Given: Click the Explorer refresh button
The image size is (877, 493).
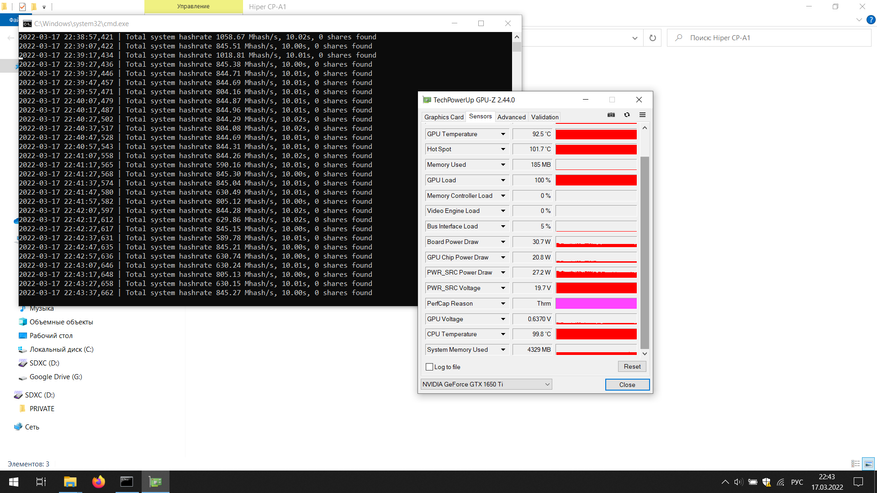Looking at the screenshot, I should (x=653, y=38).
